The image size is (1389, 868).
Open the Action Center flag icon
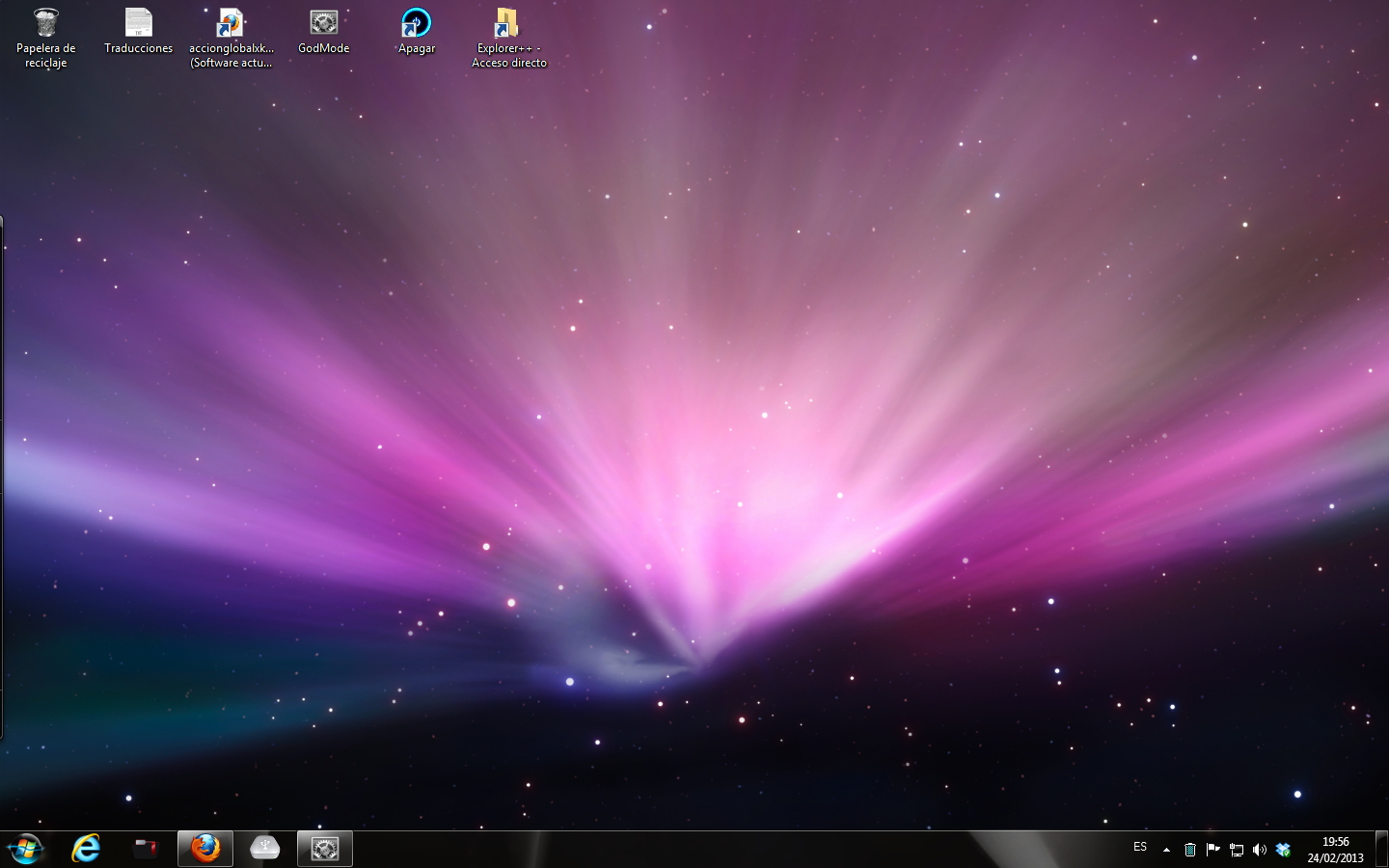coord(1213,850)
